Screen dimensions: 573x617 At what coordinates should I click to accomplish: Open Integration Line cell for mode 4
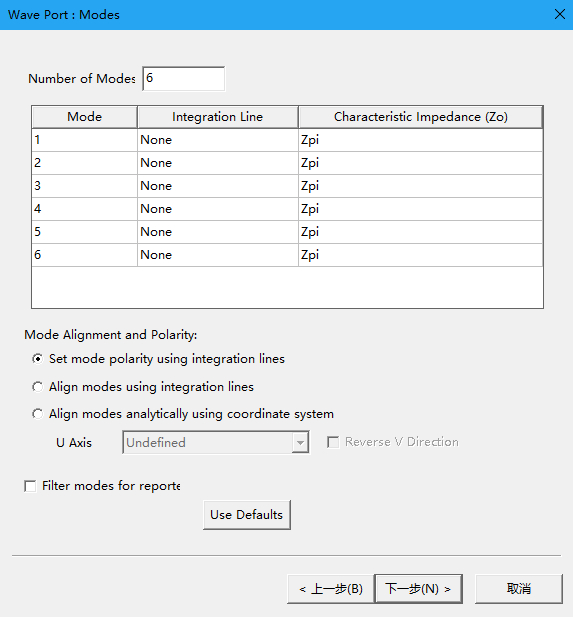(218, 209)
